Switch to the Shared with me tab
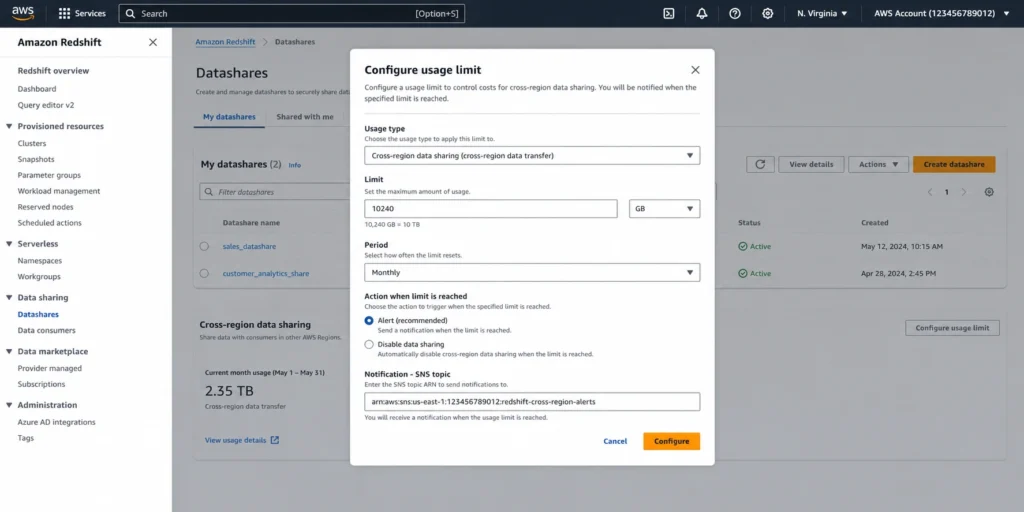The height and width of the screenshot is (512, 1024). [x=305, y=117]
